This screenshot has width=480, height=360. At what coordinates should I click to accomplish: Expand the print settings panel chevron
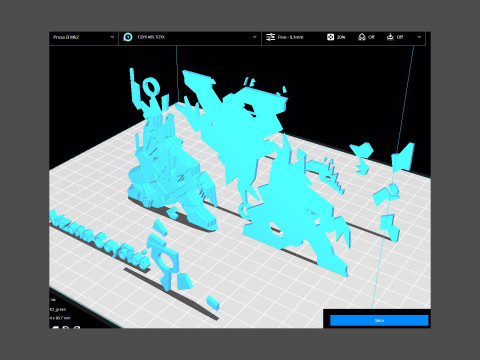click(419, 37)
